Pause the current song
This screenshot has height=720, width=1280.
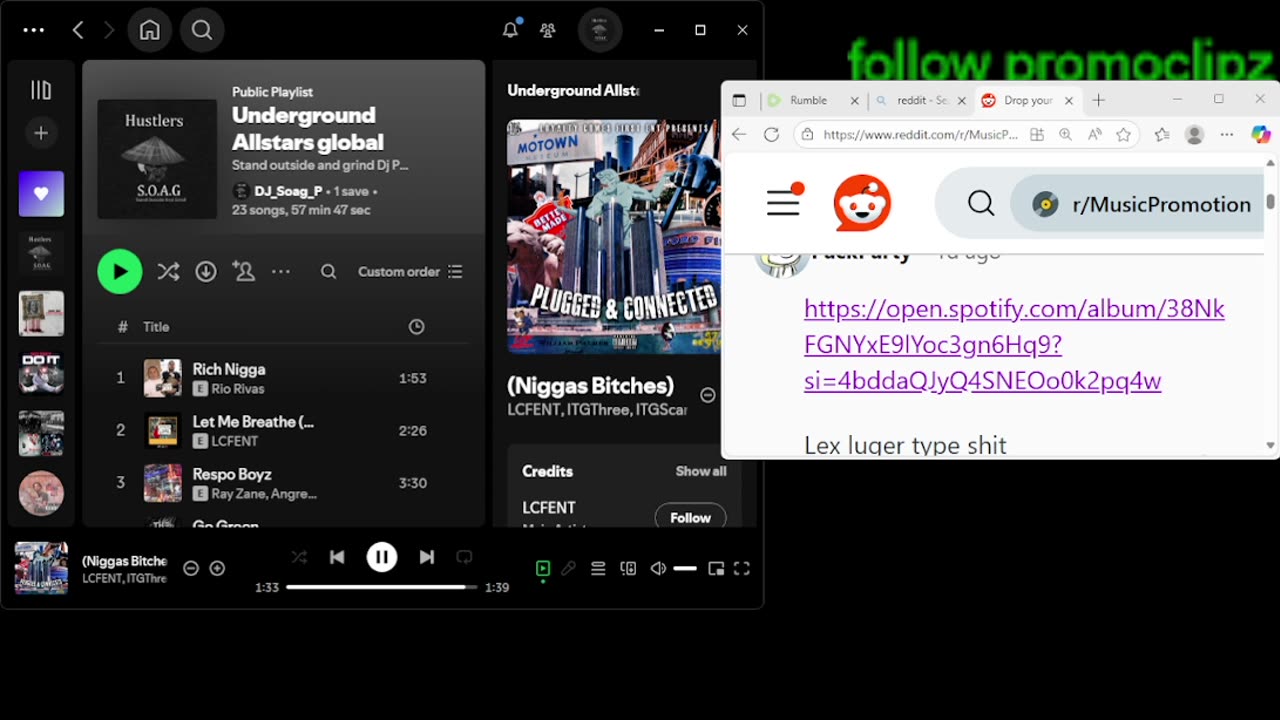coord(382,557)
